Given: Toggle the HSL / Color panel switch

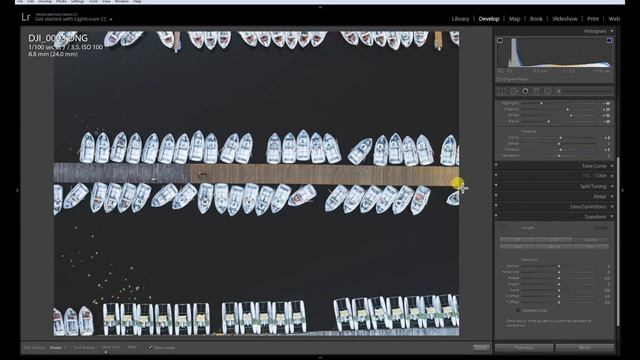Looking at the screenshot, I should click(x=497, y=175).
